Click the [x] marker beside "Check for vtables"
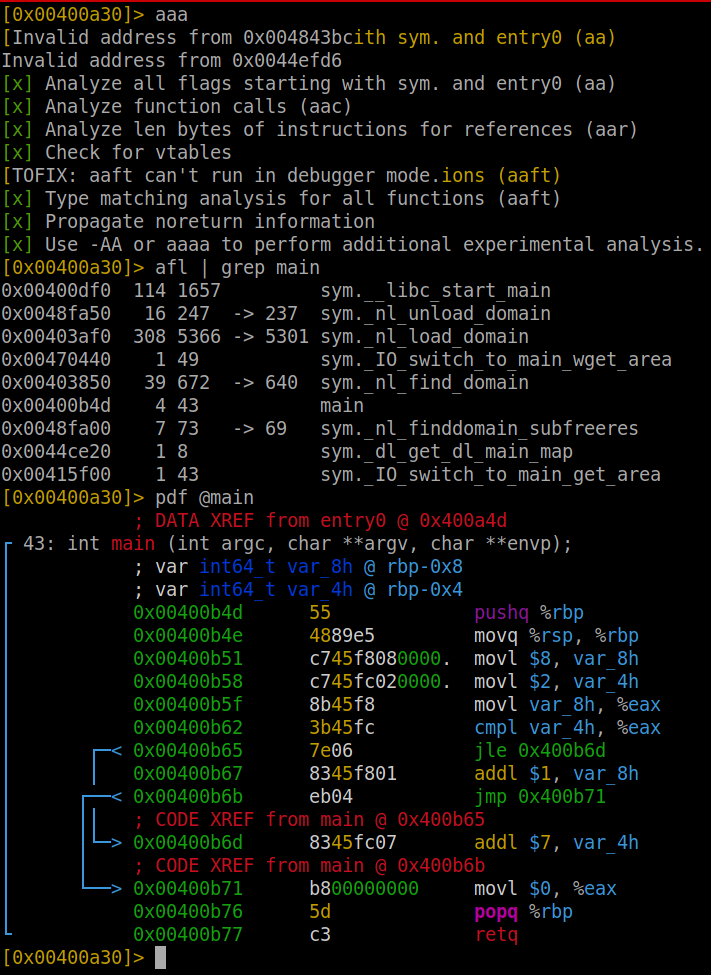 (17, 153)
